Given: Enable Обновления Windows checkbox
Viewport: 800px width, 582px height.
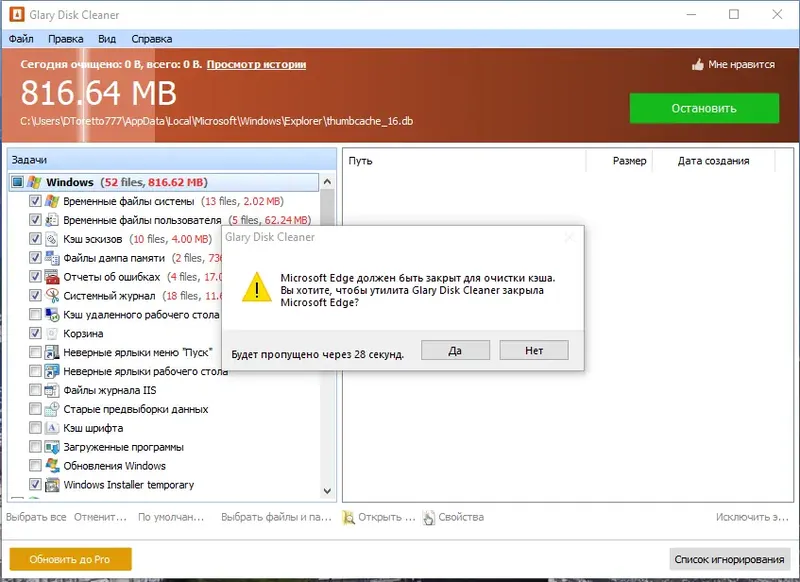Looking at the screenshot, I should coord(35,466).
